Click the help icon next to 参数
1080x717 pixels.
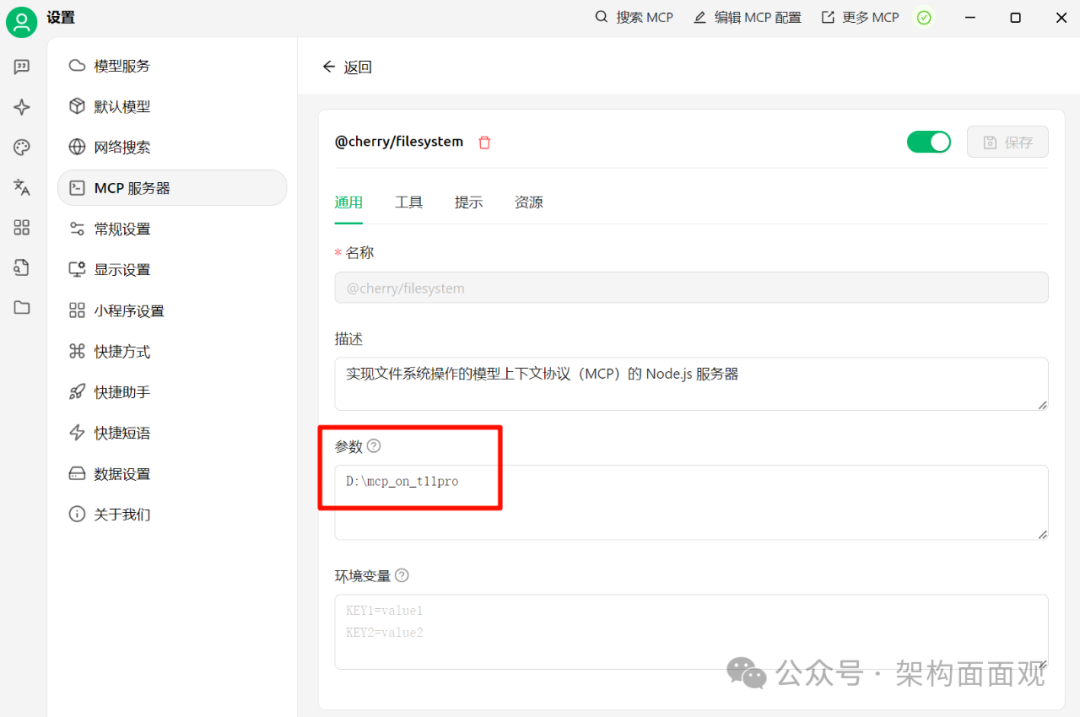[x=374, y=446]
